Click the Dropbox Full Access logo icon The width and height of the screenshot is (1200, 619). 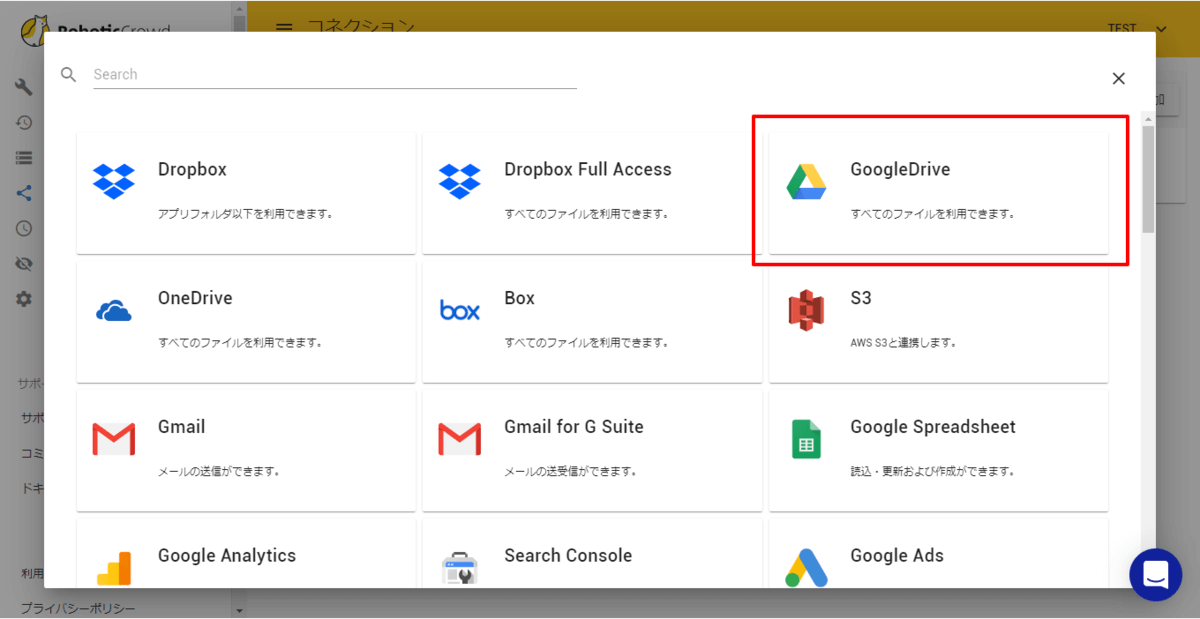coord(460,181)
